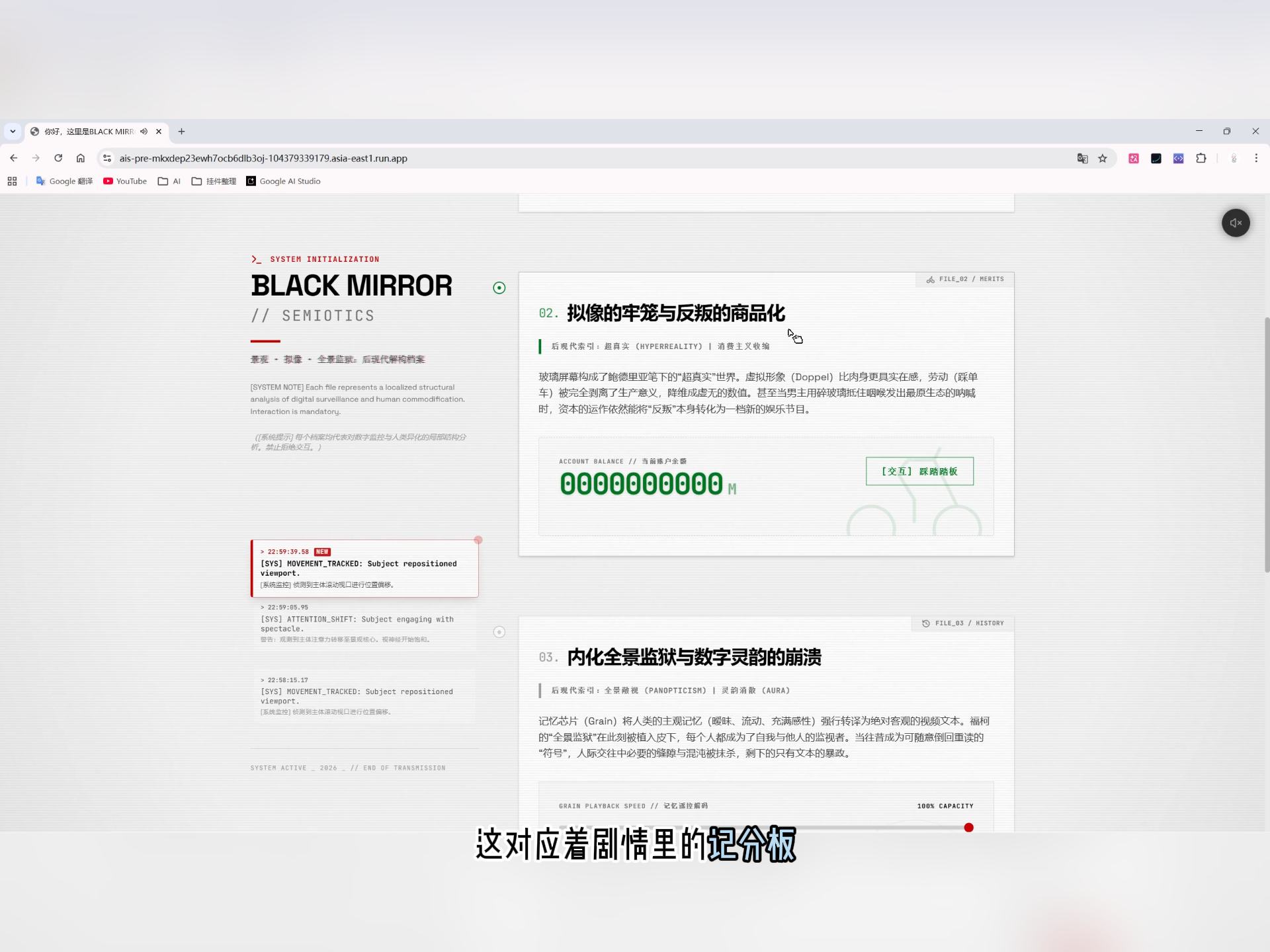The height and width of the screenshot is (952, 1270).
Task: Open a new browser tab
Action: pyautogui.click(x=181, y=132)
